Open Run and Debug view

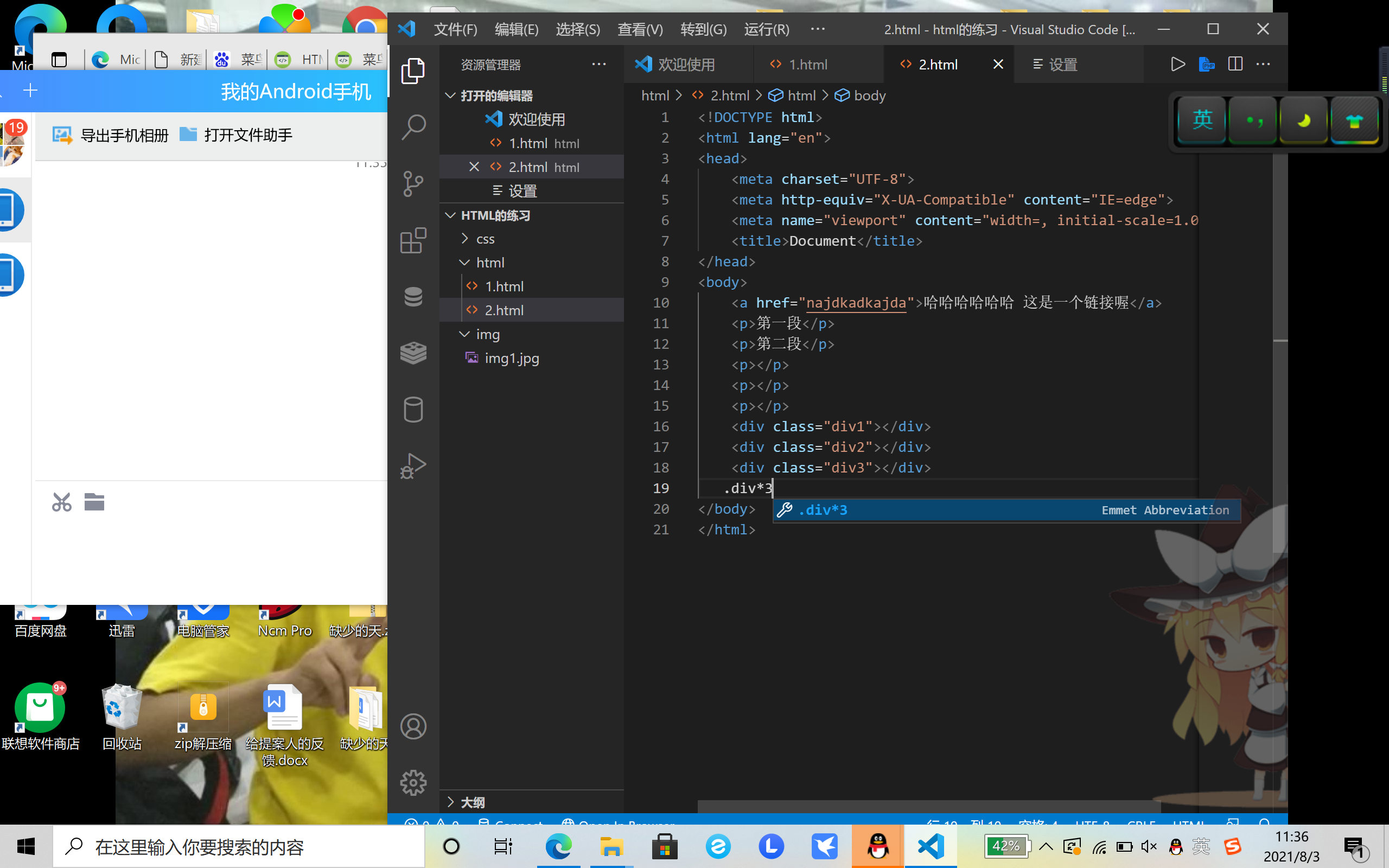tap(413, 465)
